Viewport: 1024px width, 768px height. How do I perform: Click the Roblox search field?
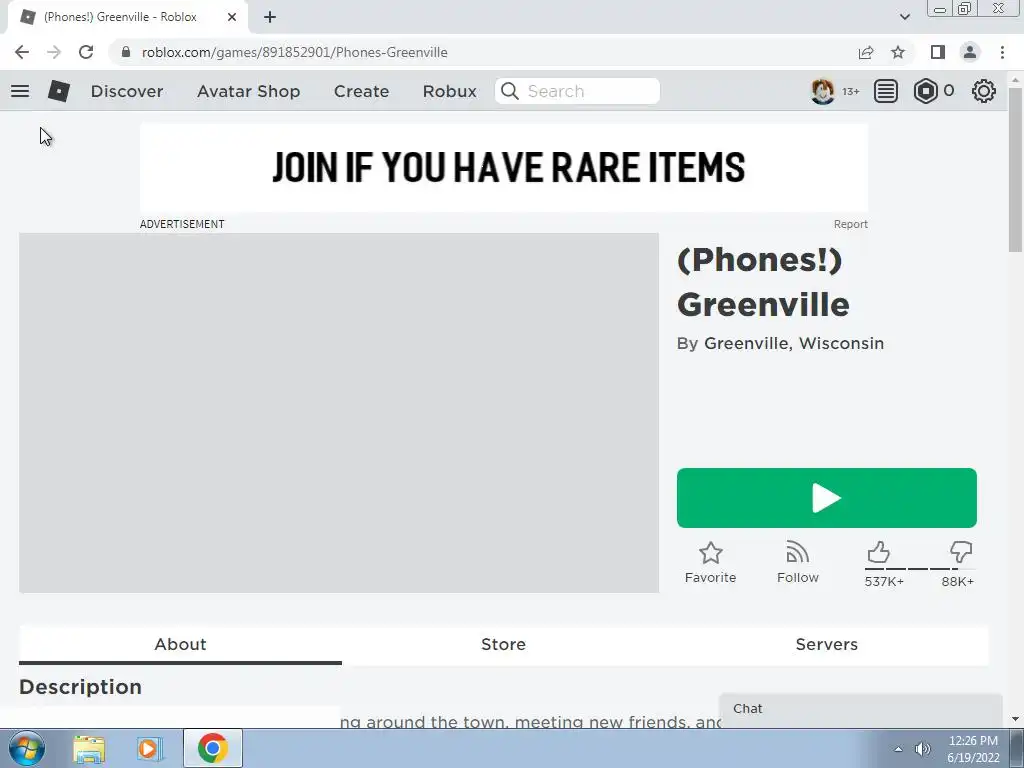(x=577, y=91)
